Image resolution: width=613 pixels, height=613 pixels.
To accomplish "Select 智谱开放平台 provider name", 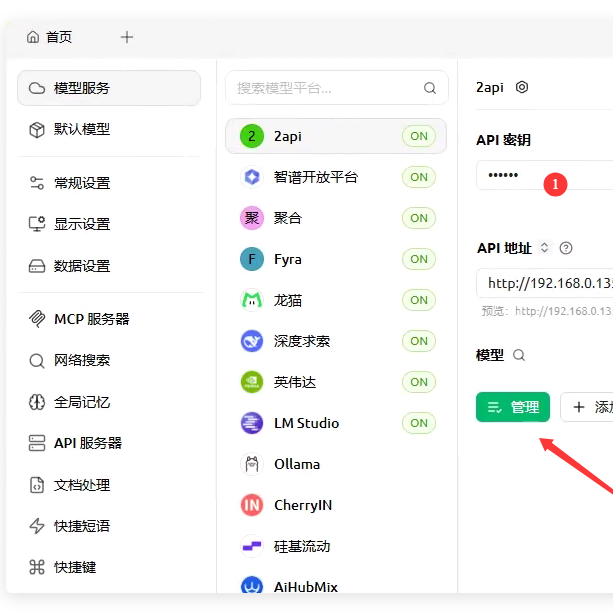I will point(316,177).
